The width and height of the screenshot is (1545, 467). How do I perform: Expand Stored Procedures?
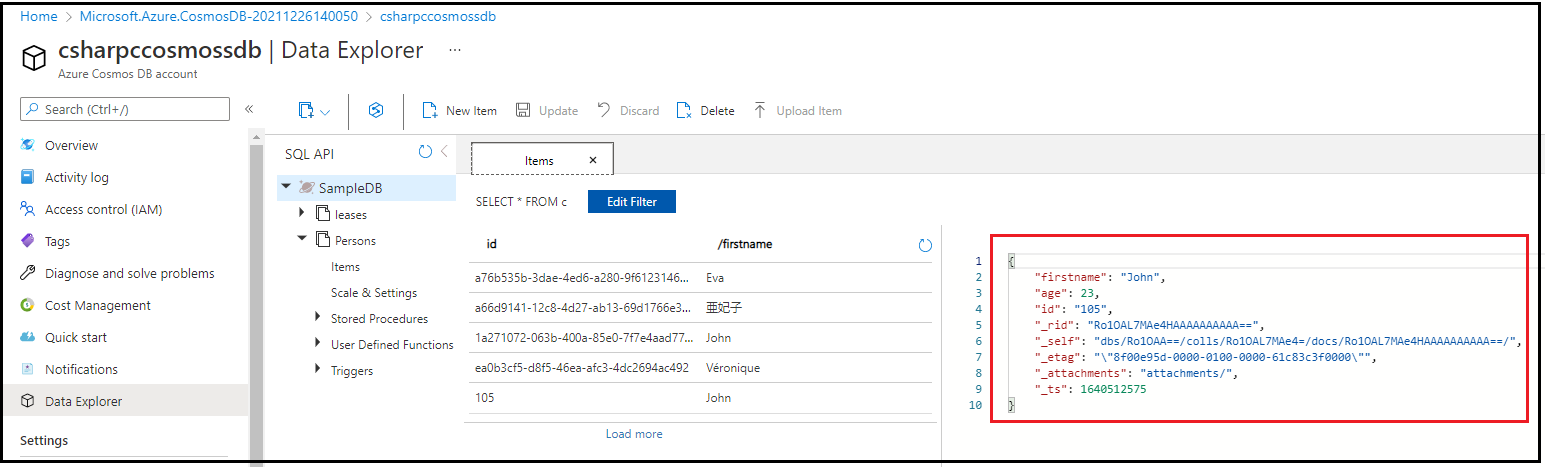point(319,318)
